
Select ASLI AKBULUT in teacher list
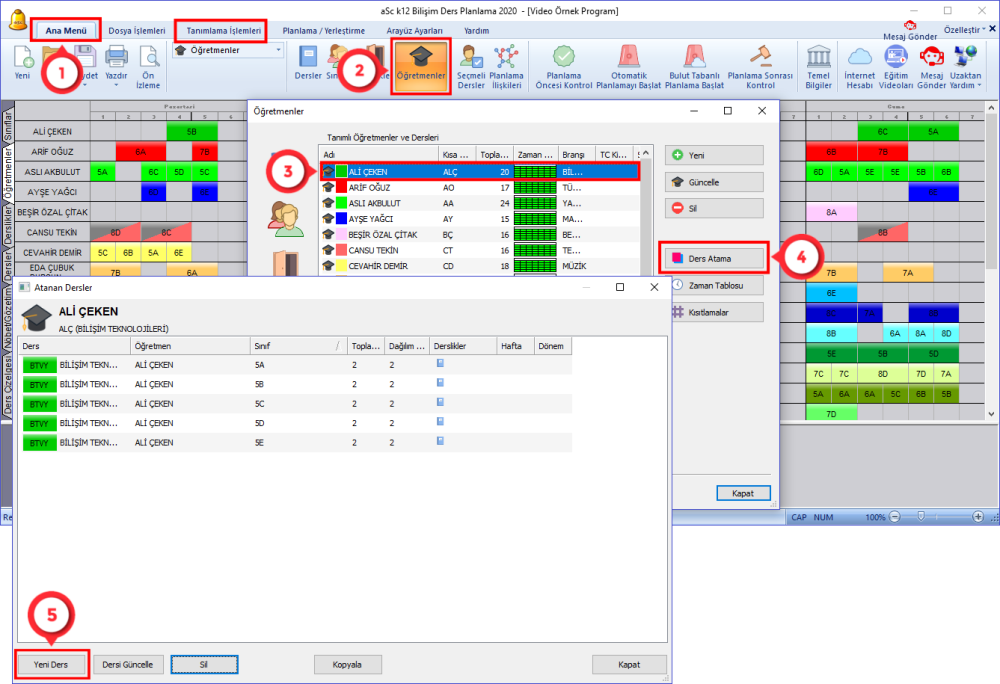pyautogui.click(x=480, y=203)
